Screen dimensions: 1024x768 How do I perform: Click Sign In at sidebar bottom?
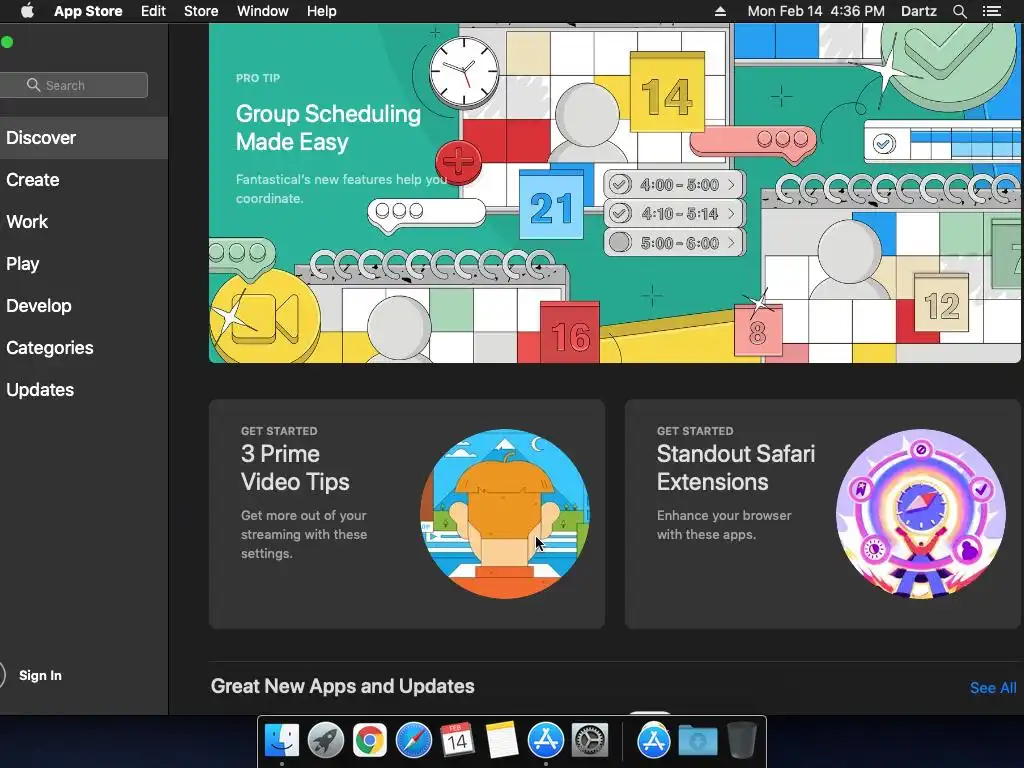pos(40,675)
